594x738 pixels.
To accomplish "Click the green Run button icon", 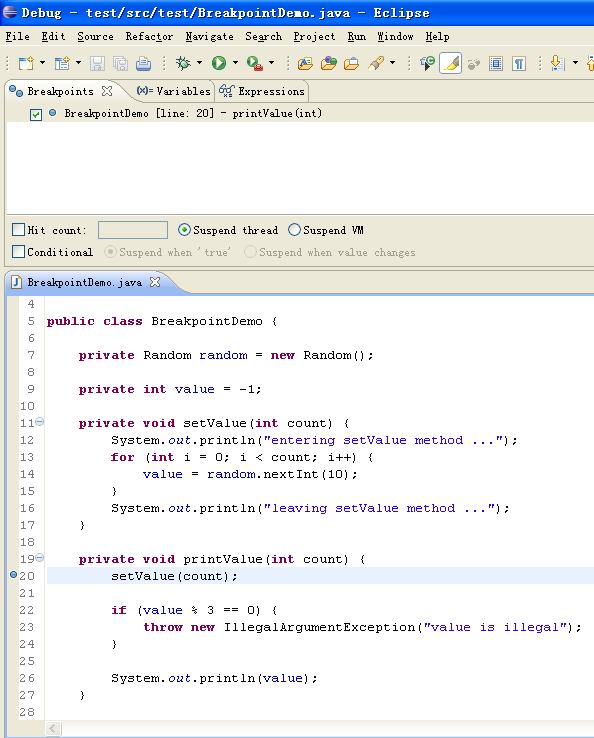I will 219,63.
